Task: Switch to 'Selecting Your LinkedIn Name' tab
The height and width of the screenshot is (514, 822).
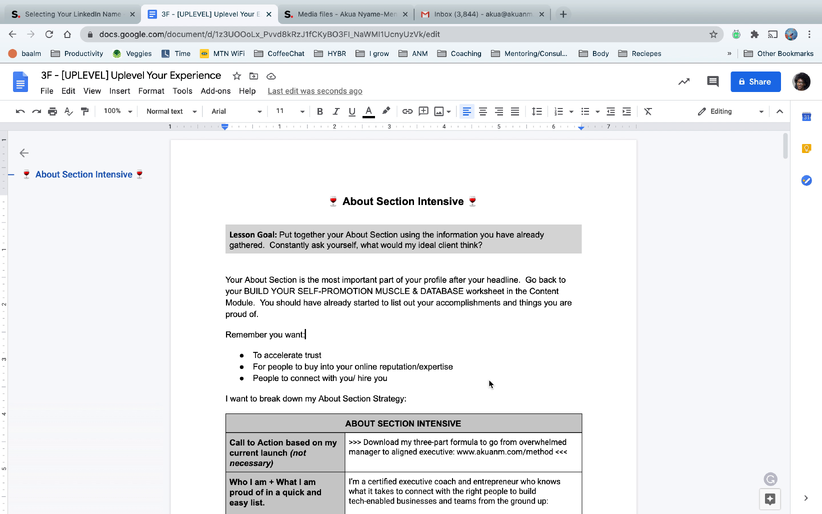Action: pyautogui.click(x=72, y=14)
